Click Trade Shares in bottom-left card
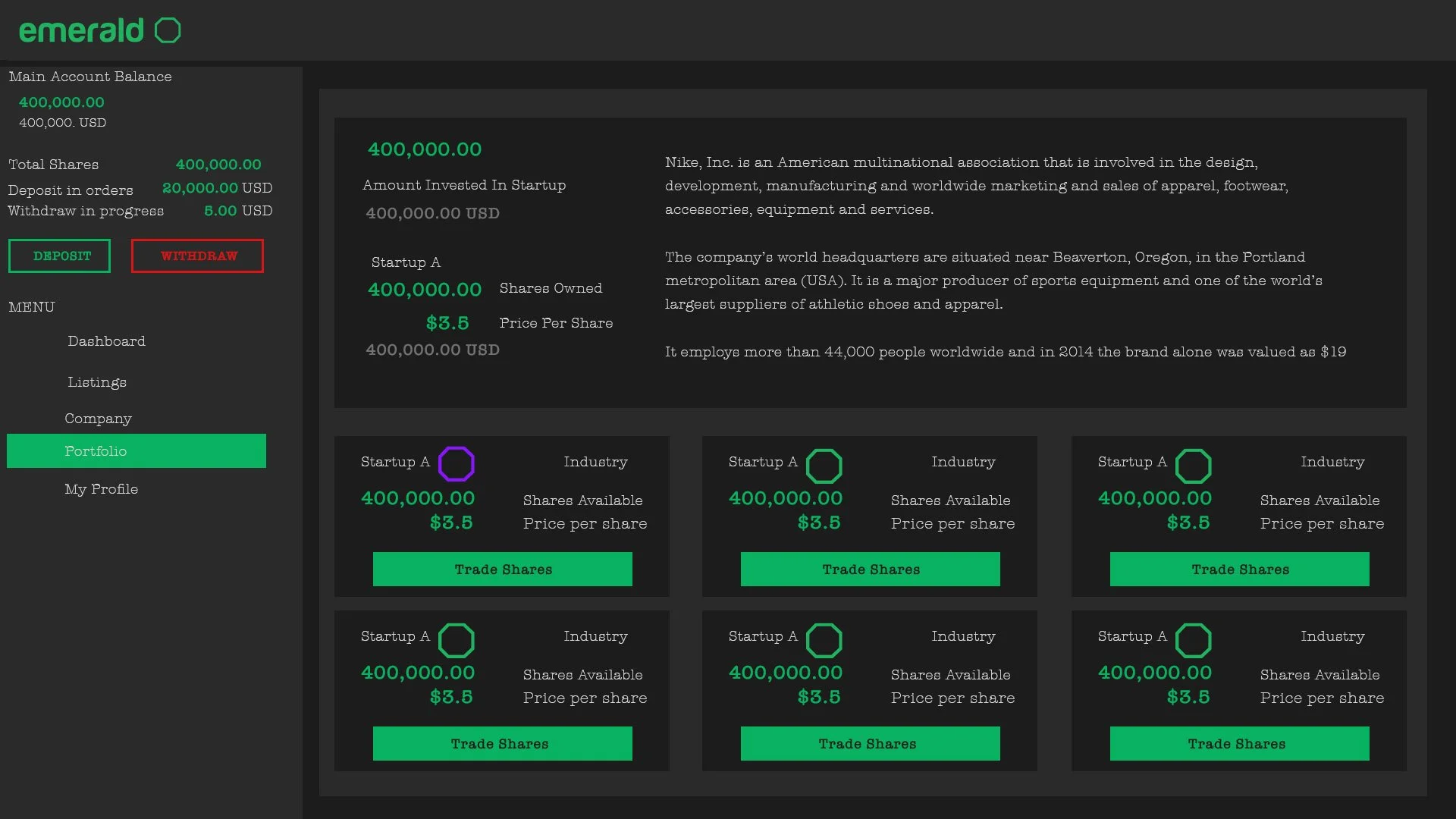Screen dimensions: 1456x819 [503, 744]
